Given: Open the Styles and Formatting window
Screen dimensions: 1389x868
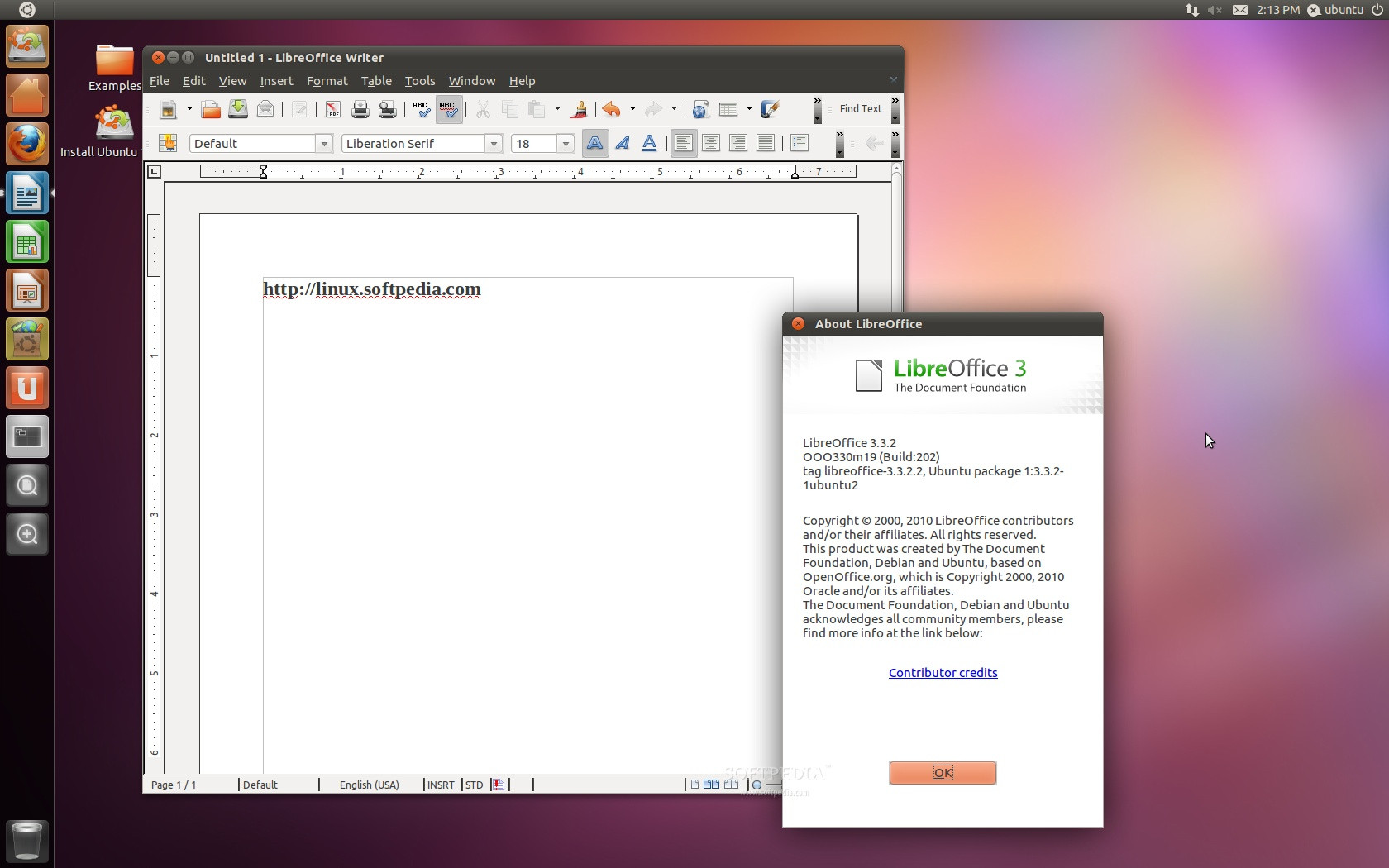Looking at the screenshot, I should [x=168, y=143].
